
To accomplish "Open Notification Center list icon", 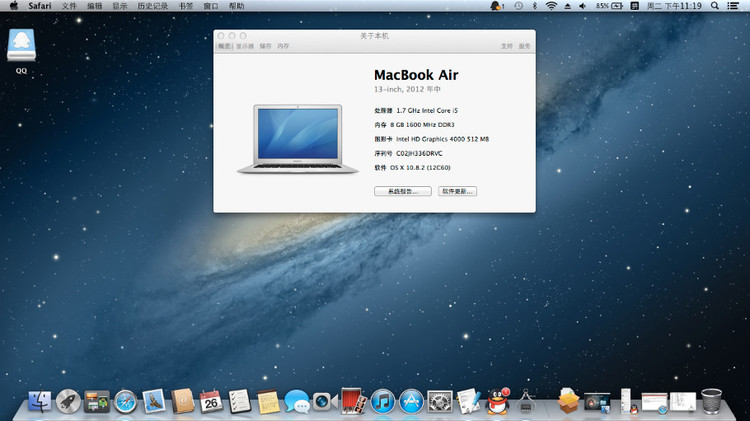I will [x=733, y=6].
